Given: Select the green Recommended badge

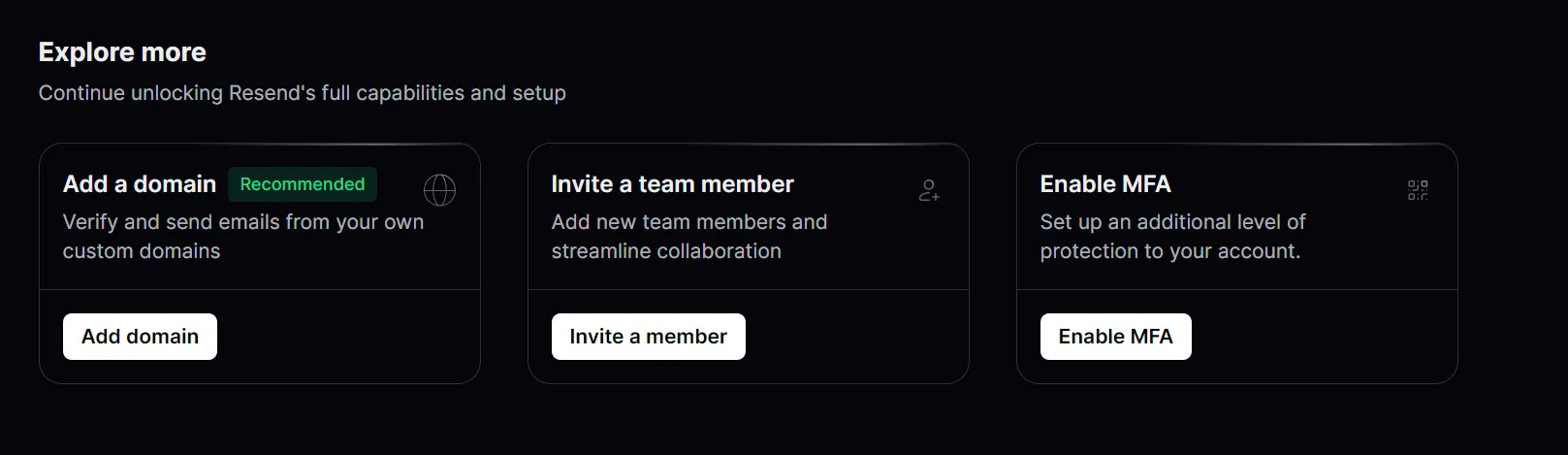Looking at the screenshot, I should pos(303,184).
